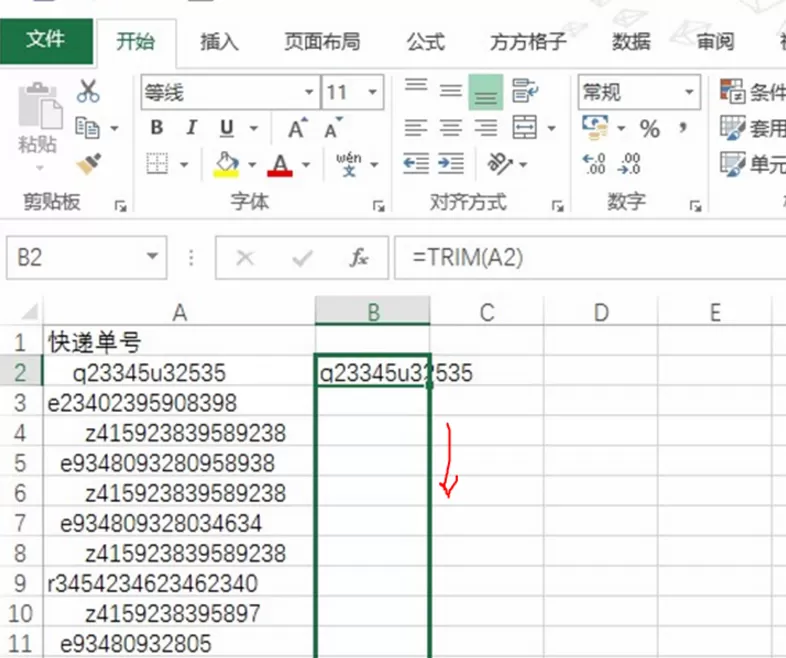The height and width of the screenshot is (658, 786).
Task: Apply red font color A
Action: coord(280,164)
